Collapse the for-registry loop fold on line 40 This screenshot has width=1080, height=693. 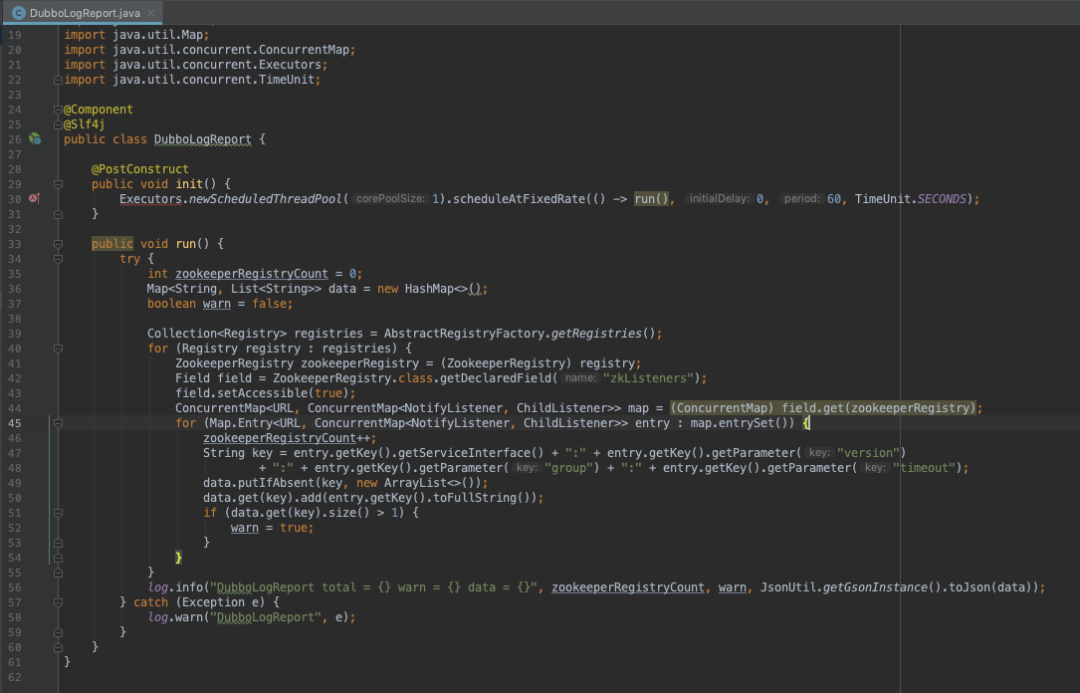point(59,349)
